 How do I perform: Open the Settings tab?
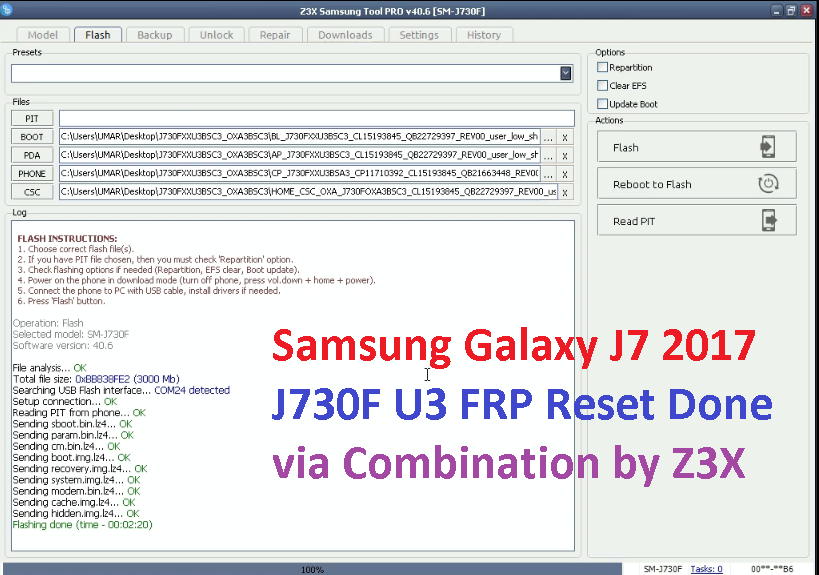419,35
